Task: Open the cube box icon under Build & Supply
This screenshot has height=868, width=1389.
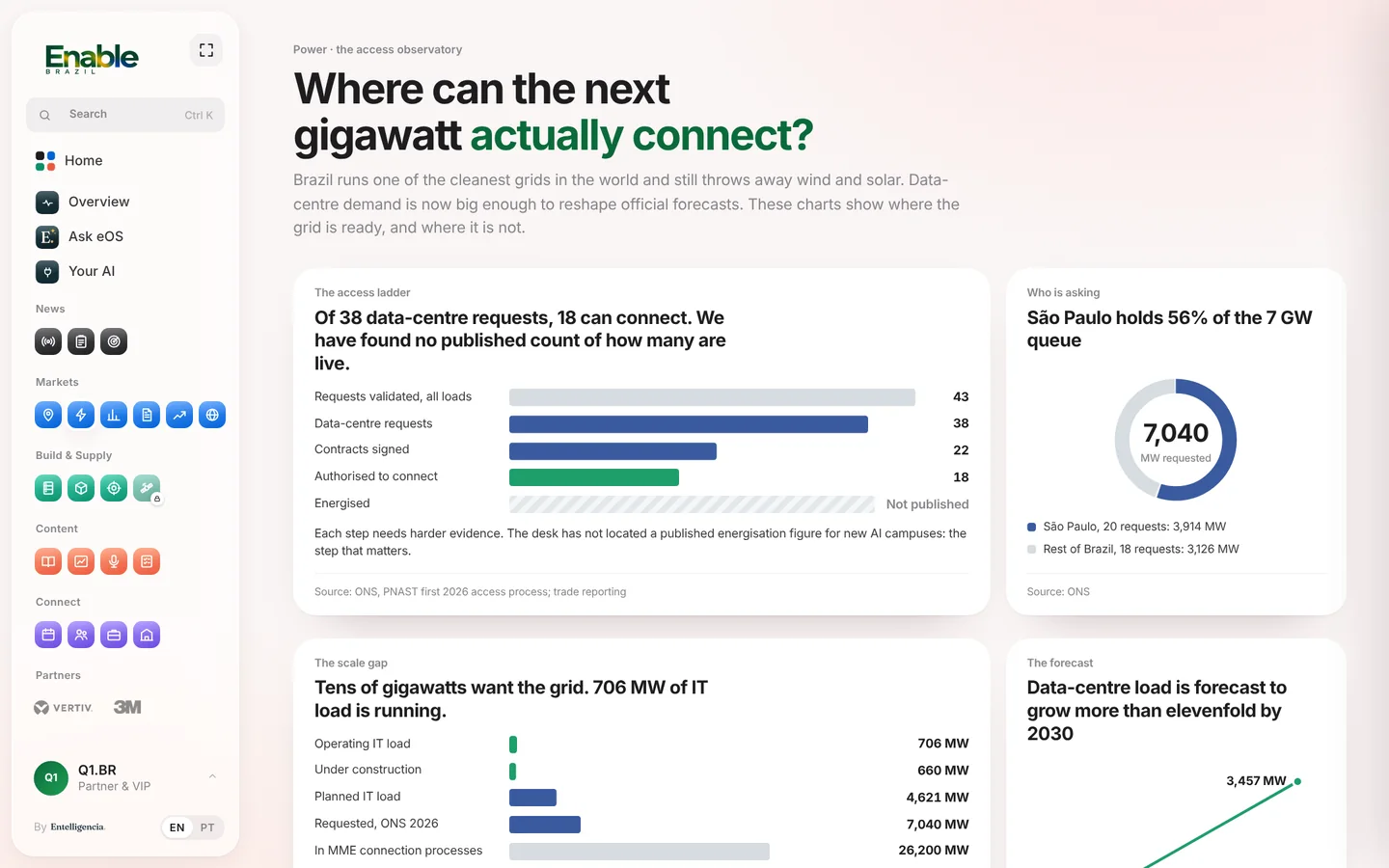Action: point(81,488)
